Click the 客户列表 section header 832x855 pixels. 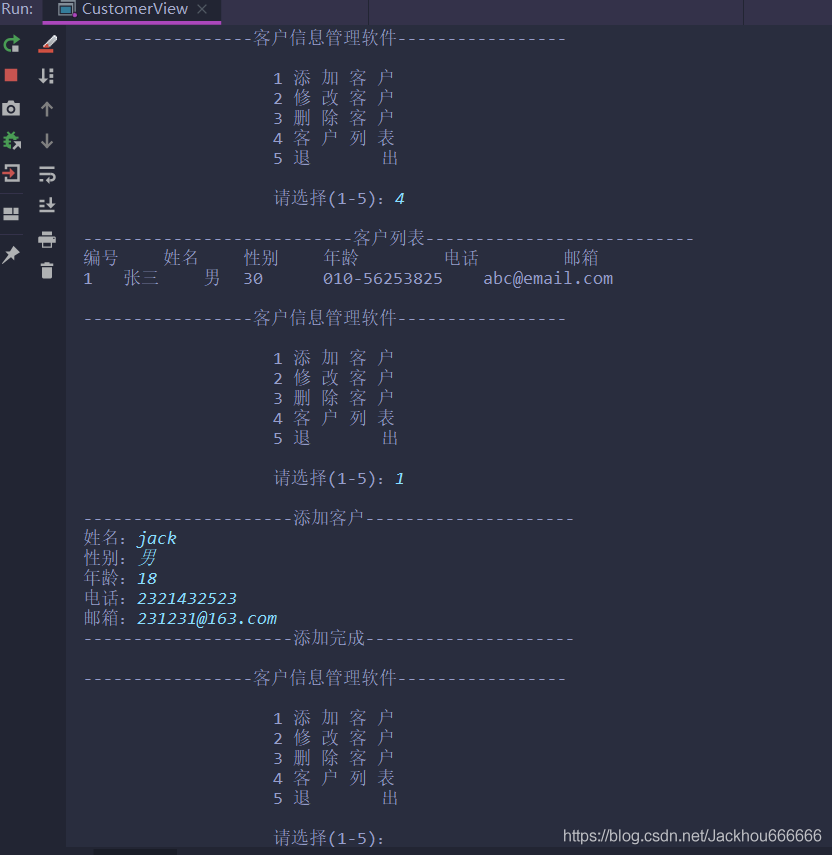[389, 238]
